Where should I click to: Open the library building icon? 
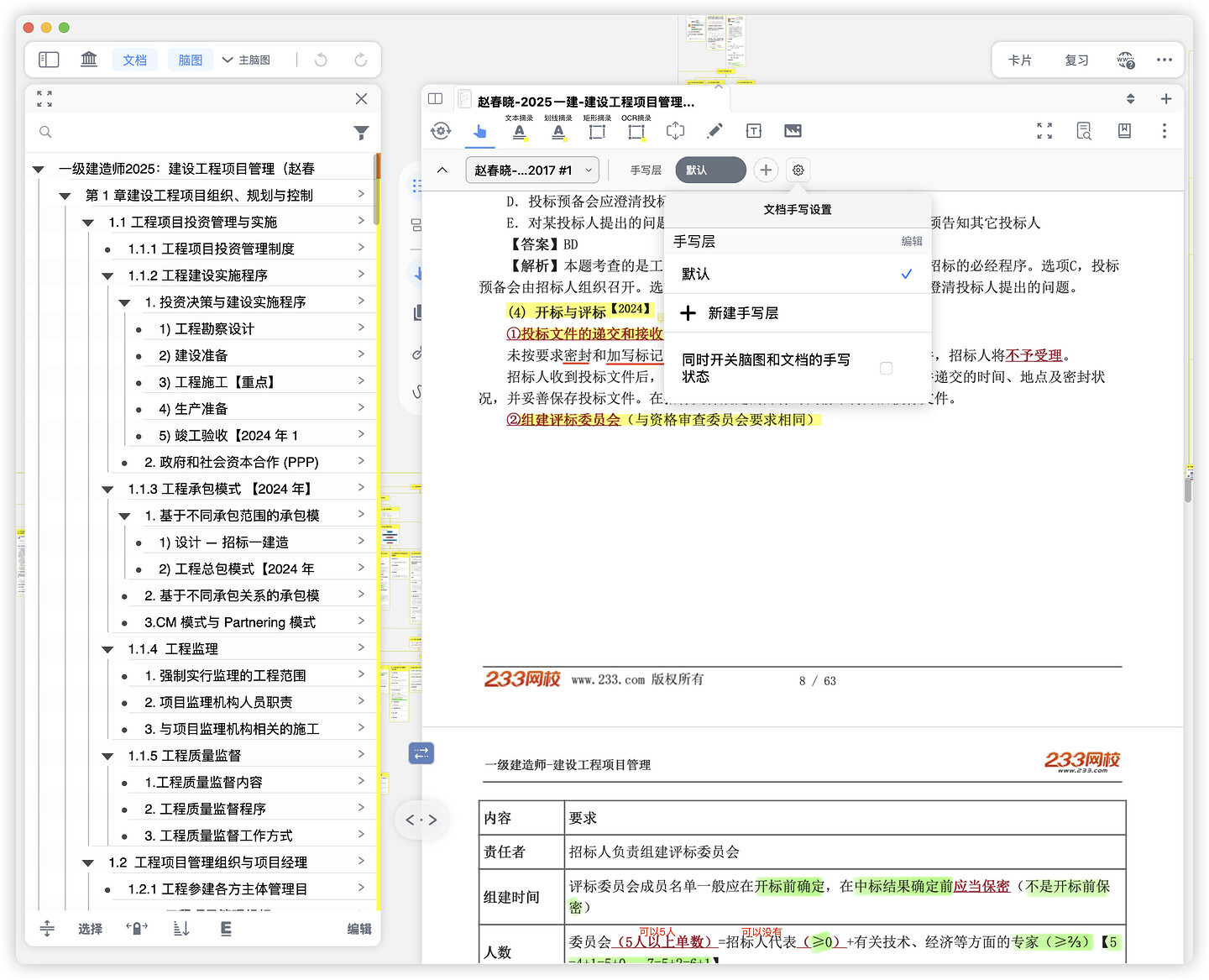[88, 60]
